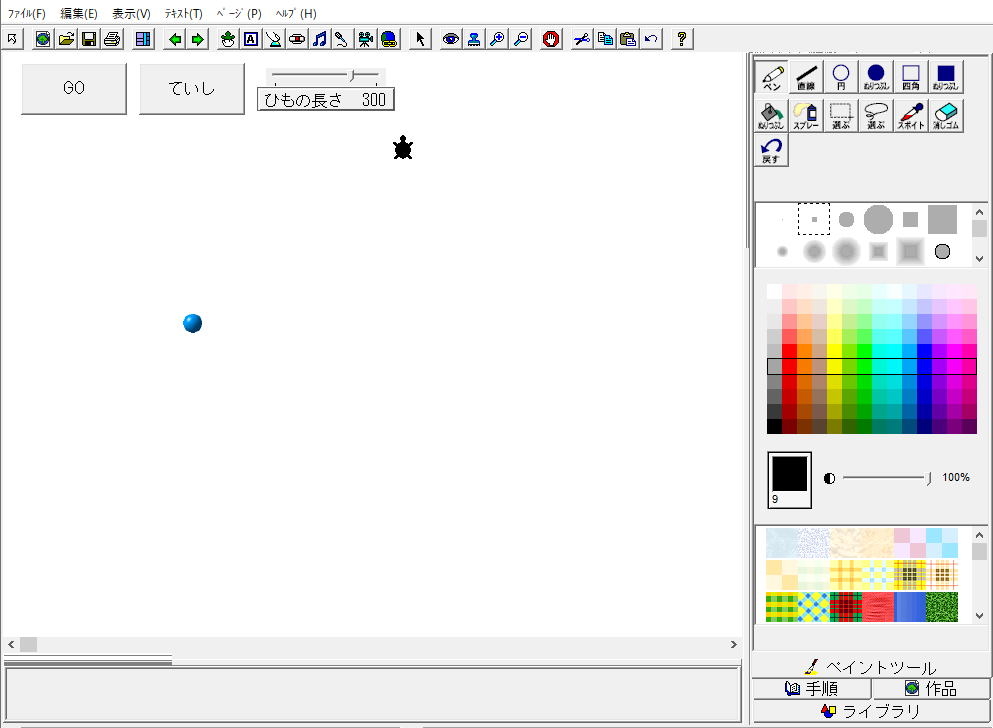Select the paint bucket fill tool
The width and height of the screenshot is (993, 728).
[771, 116]
